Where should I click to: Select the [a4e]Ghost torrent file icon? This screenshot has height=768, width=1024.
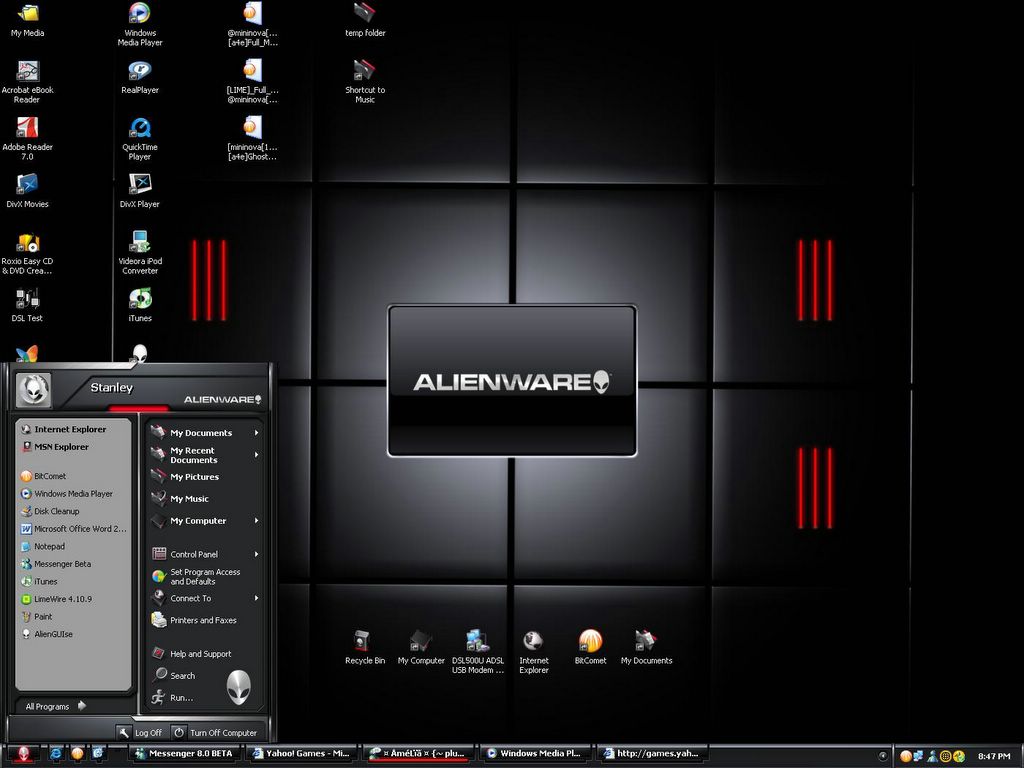pos(252,138)
